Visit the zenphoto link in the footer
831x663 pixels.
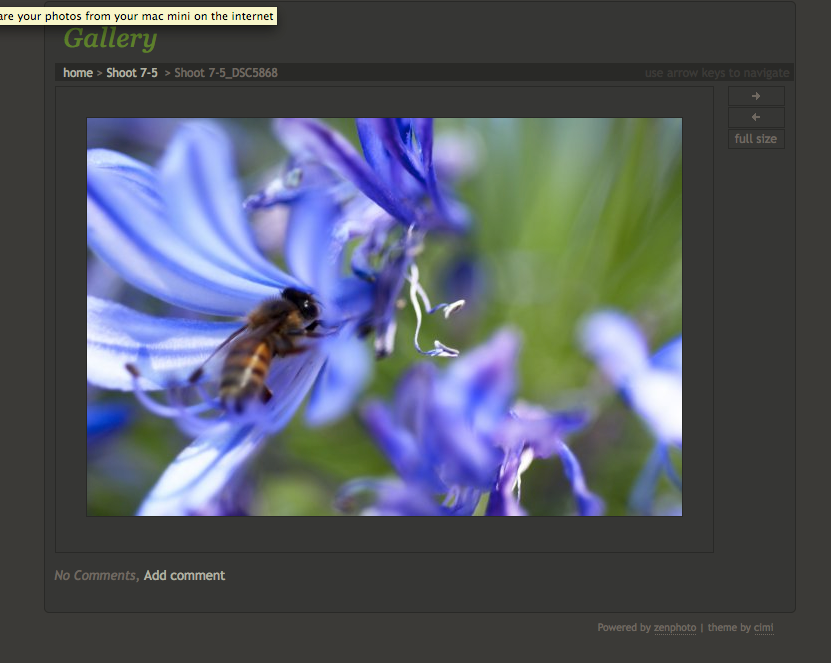click(x=675, y=627)
